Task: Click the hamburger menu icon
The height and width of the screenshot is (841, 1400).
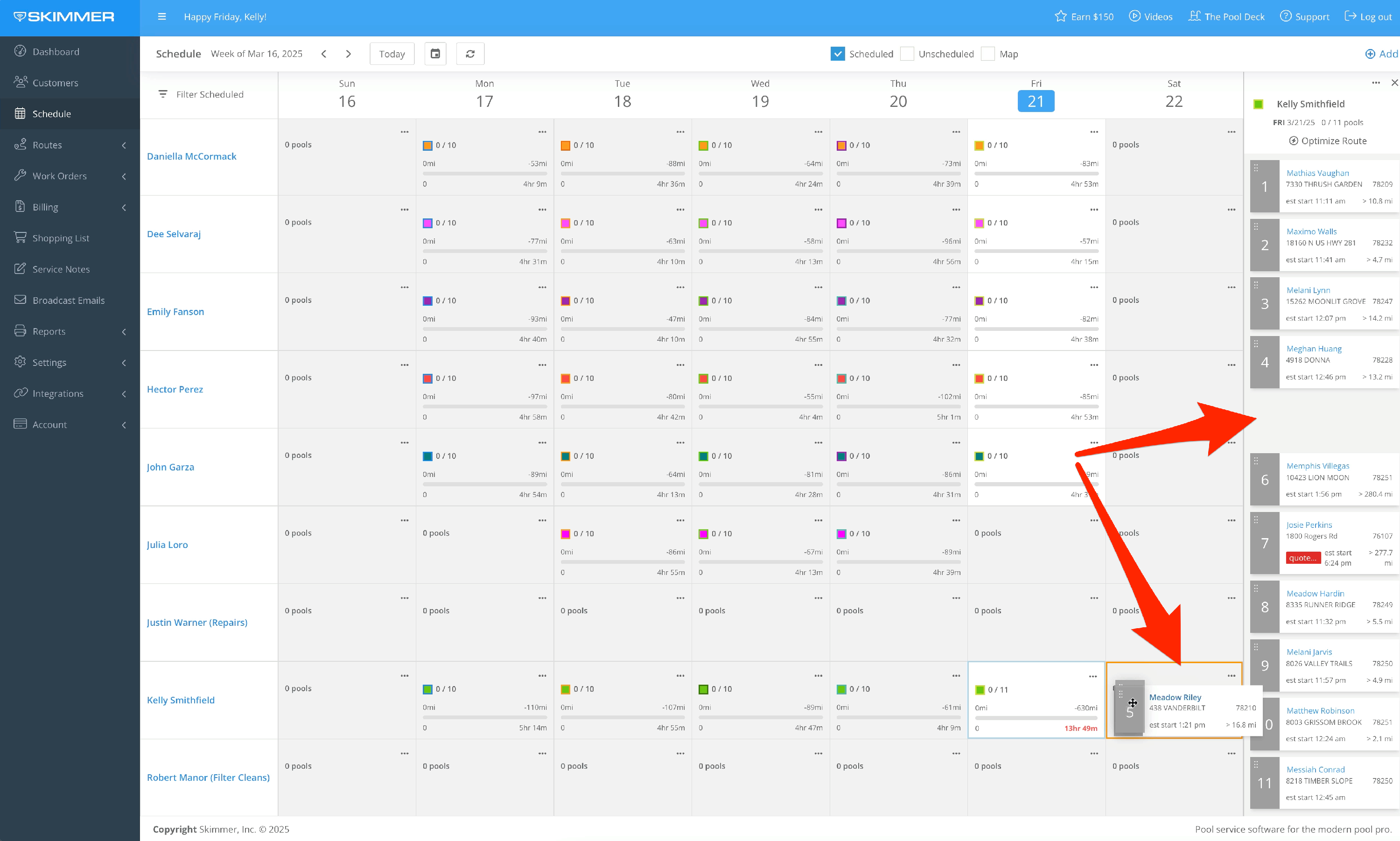Action: [162, 16]
